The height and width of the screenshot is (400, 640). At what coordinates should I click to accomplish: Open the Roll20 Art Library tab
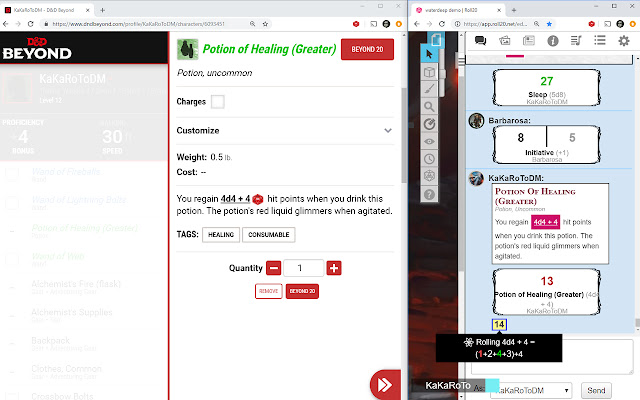tap(504, 40)
